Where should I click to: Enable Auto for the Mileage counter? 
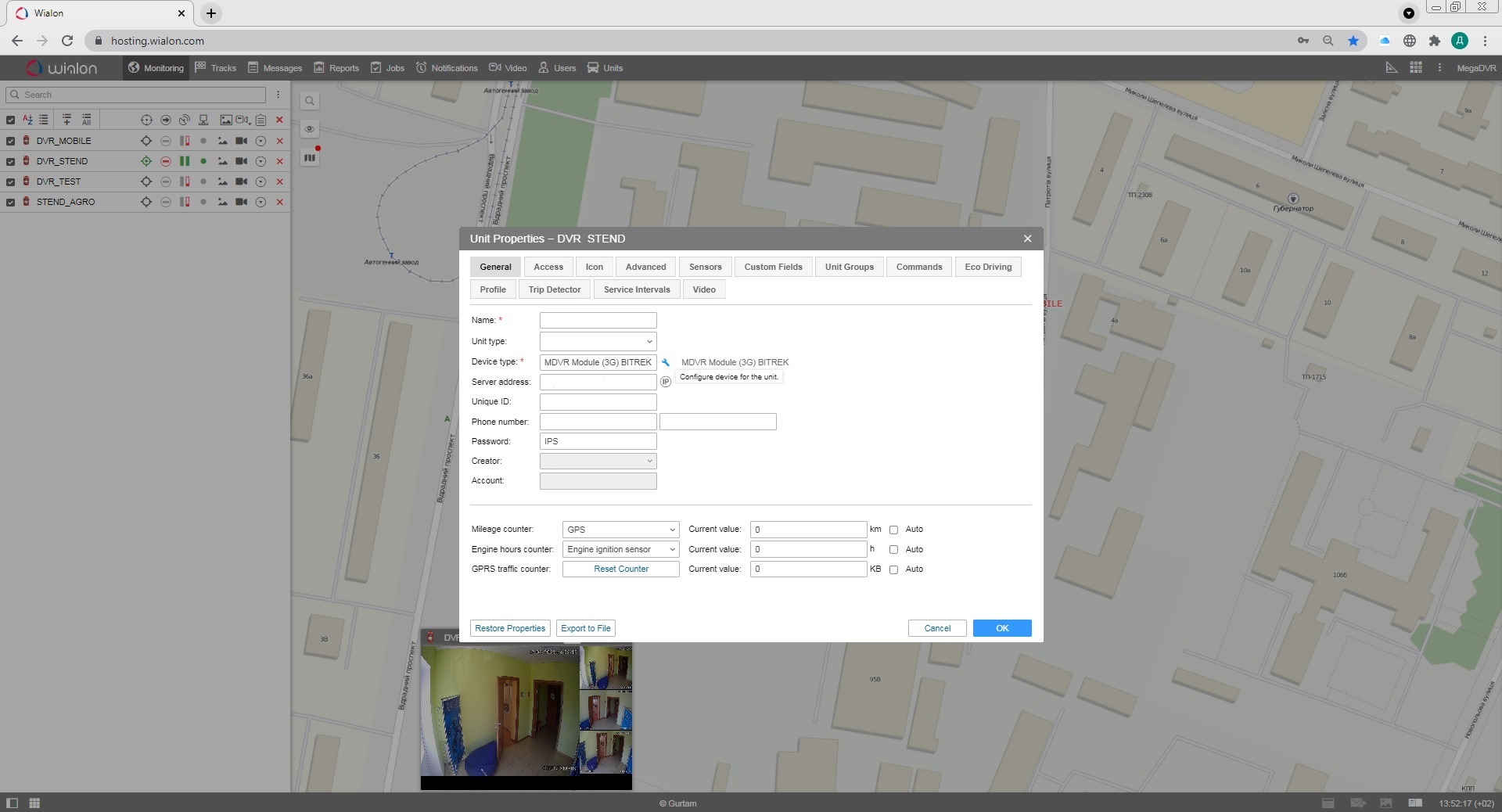point(893,530)
